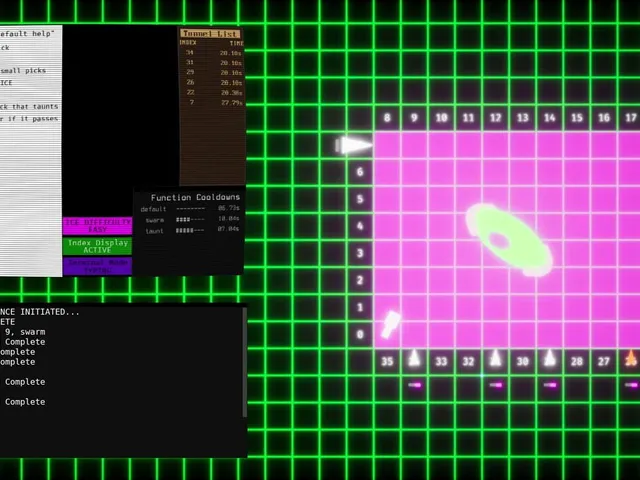The width and height of the screenshot is (640, 480).
Task: Click help text line "small picks"
Action: coord(23,71)
